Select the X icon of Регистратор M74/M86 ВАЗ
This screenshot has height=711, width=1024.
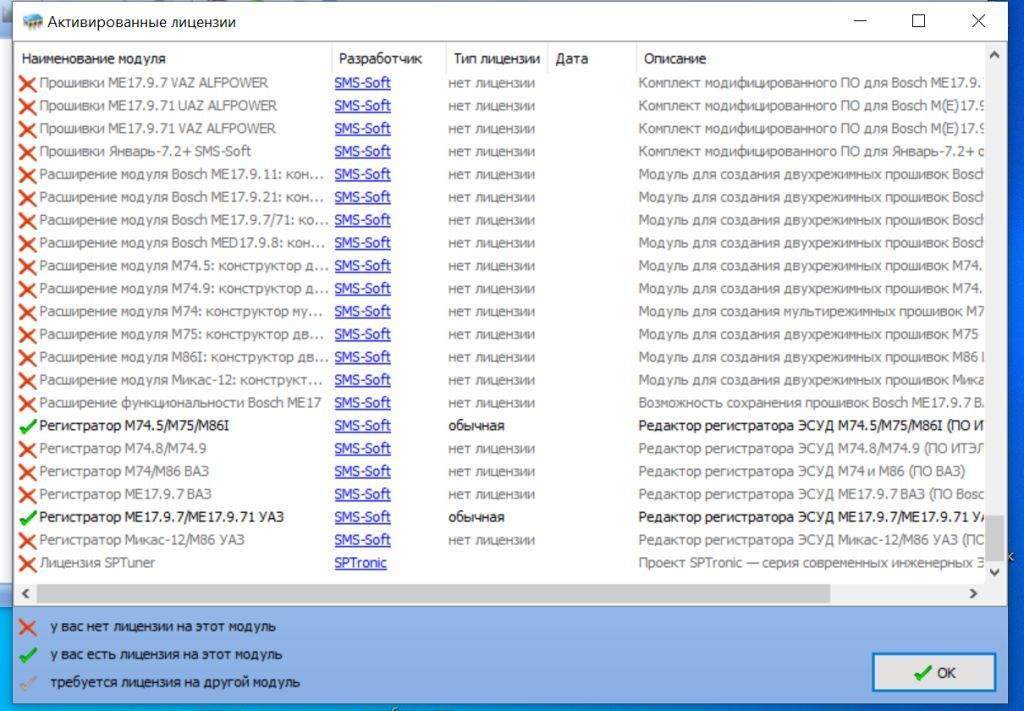(27, 472)
